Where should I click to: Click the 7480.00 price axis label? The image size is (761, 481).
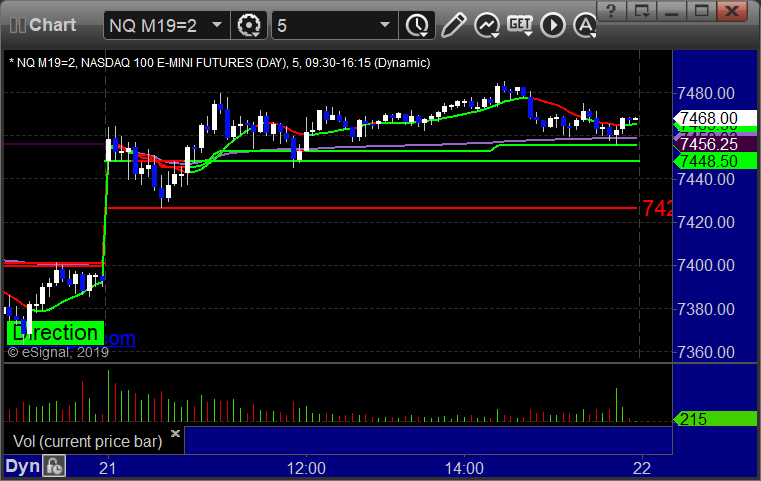click(x=706, y=93)
